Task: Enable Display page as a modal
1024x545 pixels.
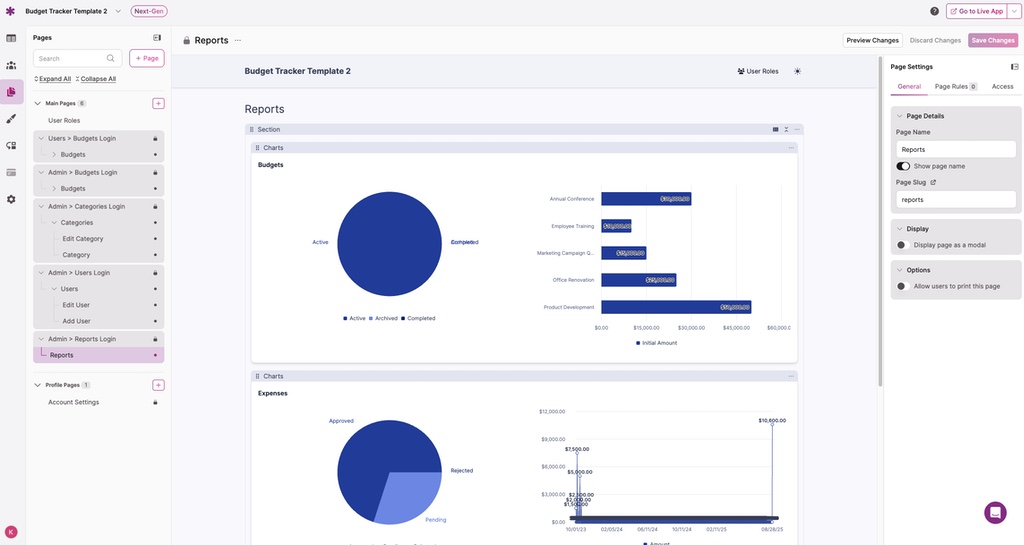Action: click(901, 245)
